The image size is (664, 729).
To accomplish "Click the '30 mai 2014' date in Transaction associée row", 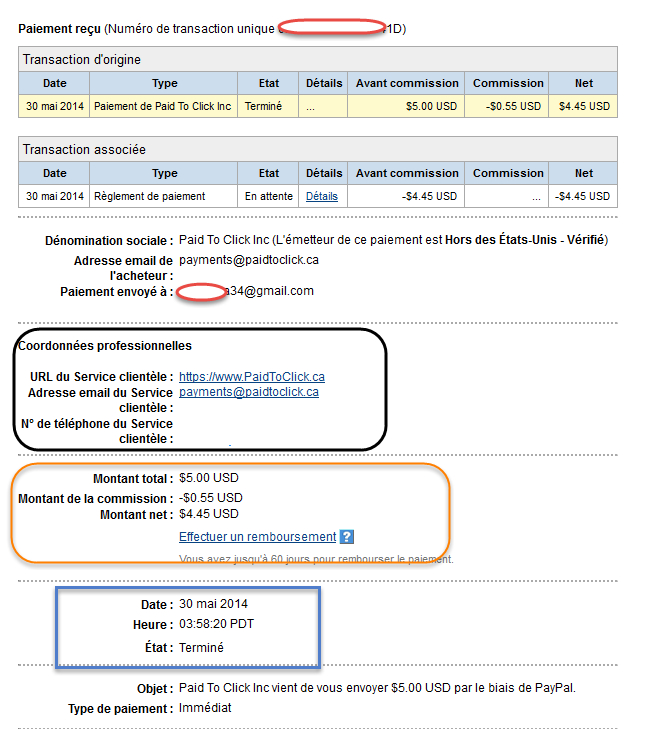I will (x=55, y=196).
